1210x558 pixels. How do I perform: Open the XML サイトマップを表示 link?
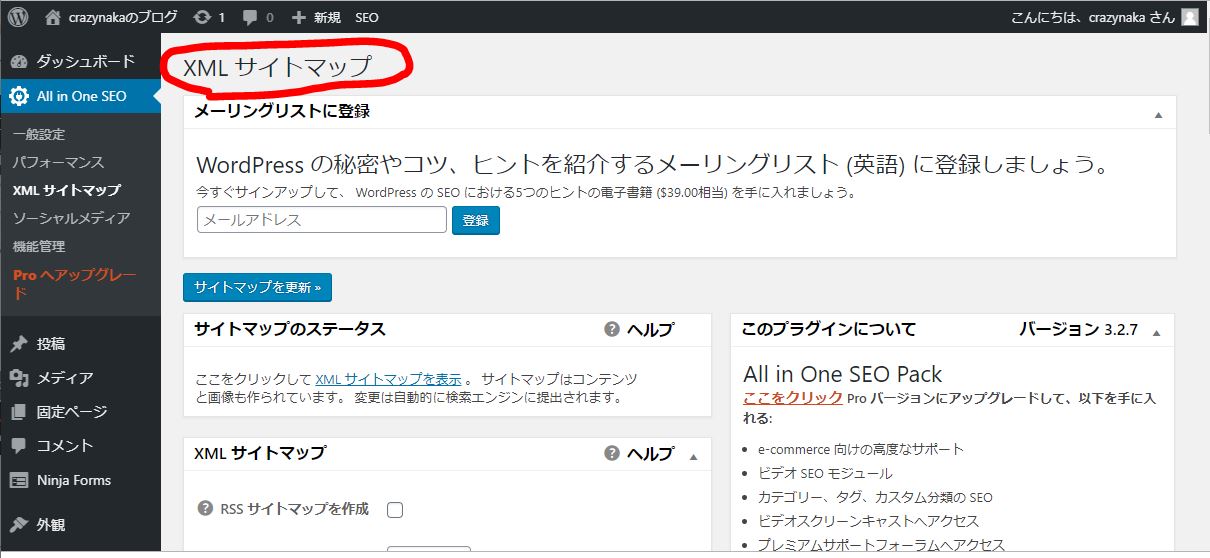coord(388,379)
